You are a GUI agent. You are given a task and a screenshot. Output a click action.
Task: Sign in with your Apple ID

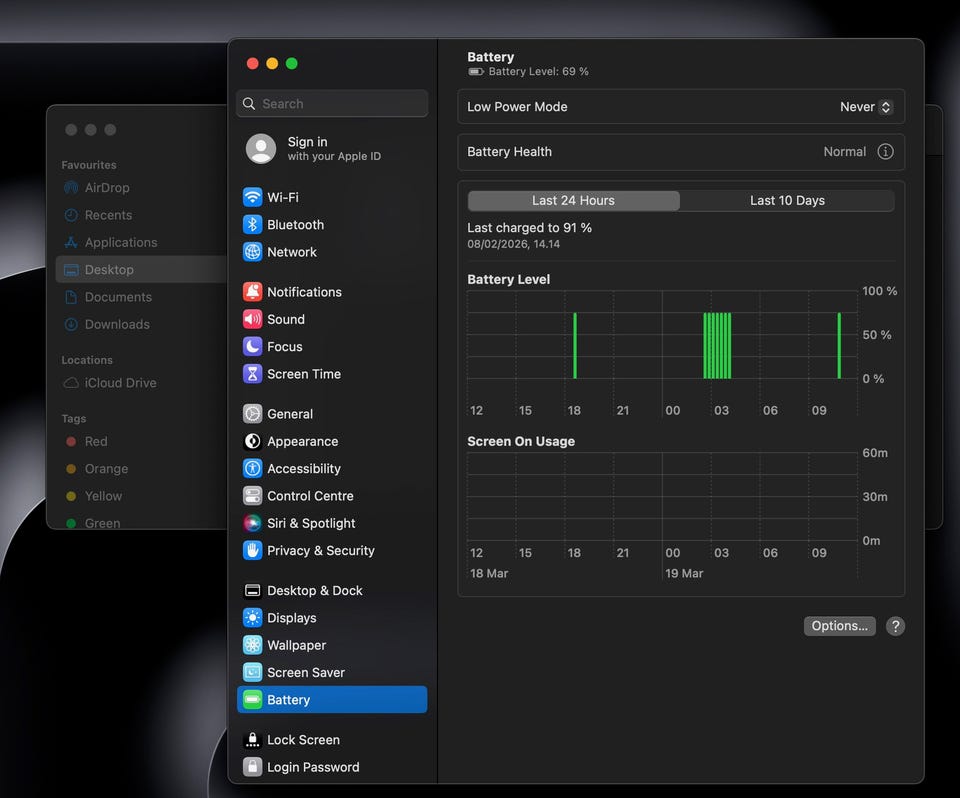coord(332,149)
